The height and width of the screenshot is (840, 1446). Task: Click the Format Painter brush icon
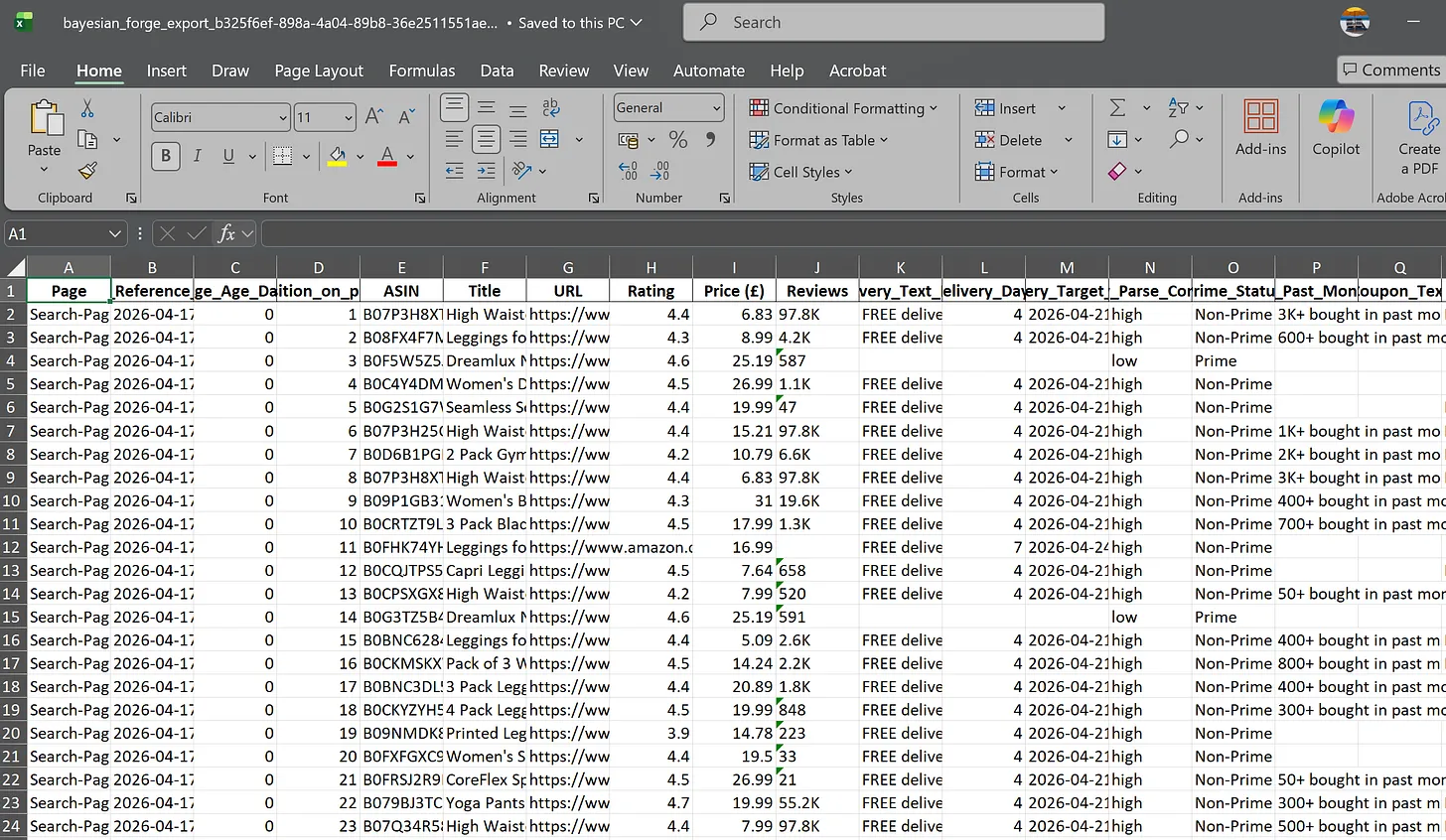(x=87, y=171)
